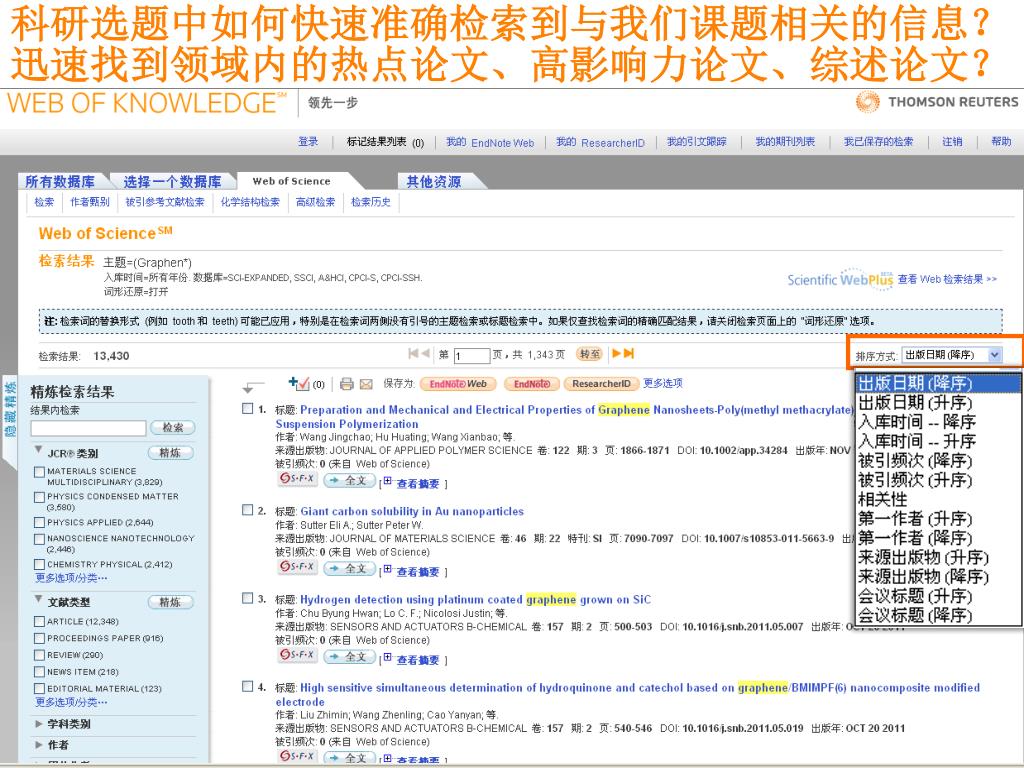Switch to 选择一个数据库 tab
The height and width of the screenshot is (768, 1024).
[x=172, y=182]
